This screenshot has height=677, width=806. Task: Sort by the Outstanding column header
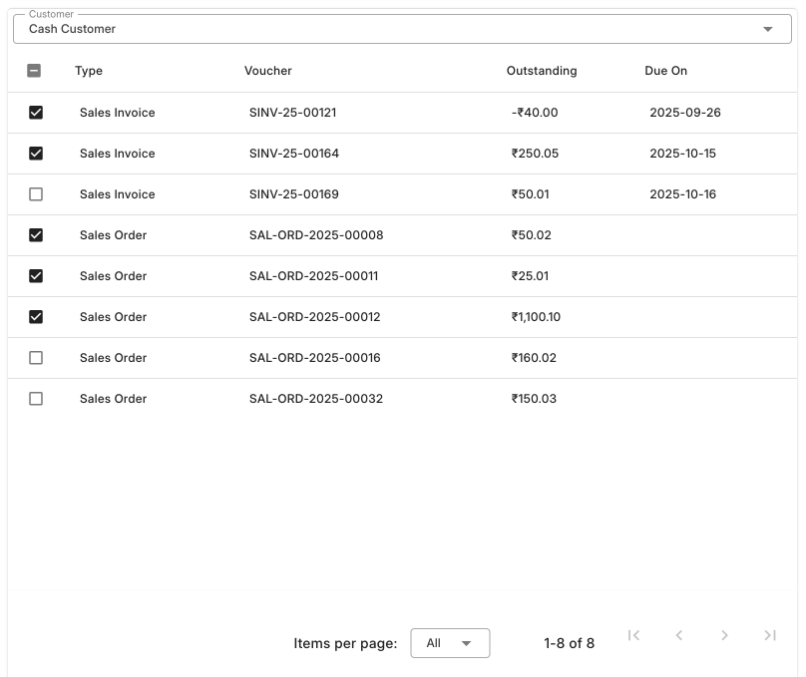541,71
